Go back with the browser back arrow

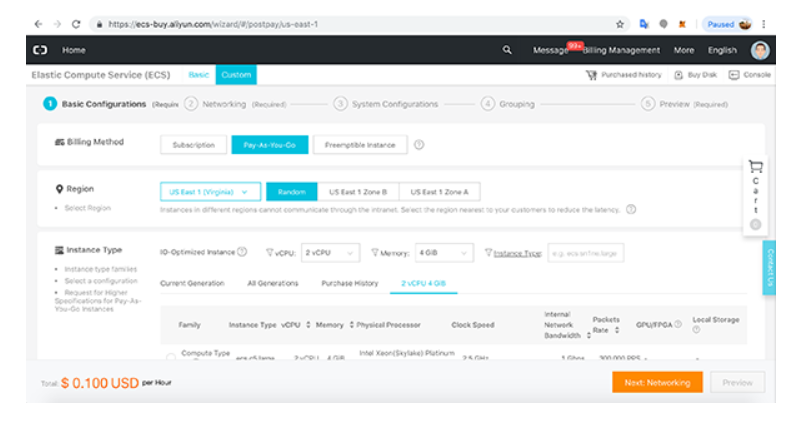pos(38,24)
